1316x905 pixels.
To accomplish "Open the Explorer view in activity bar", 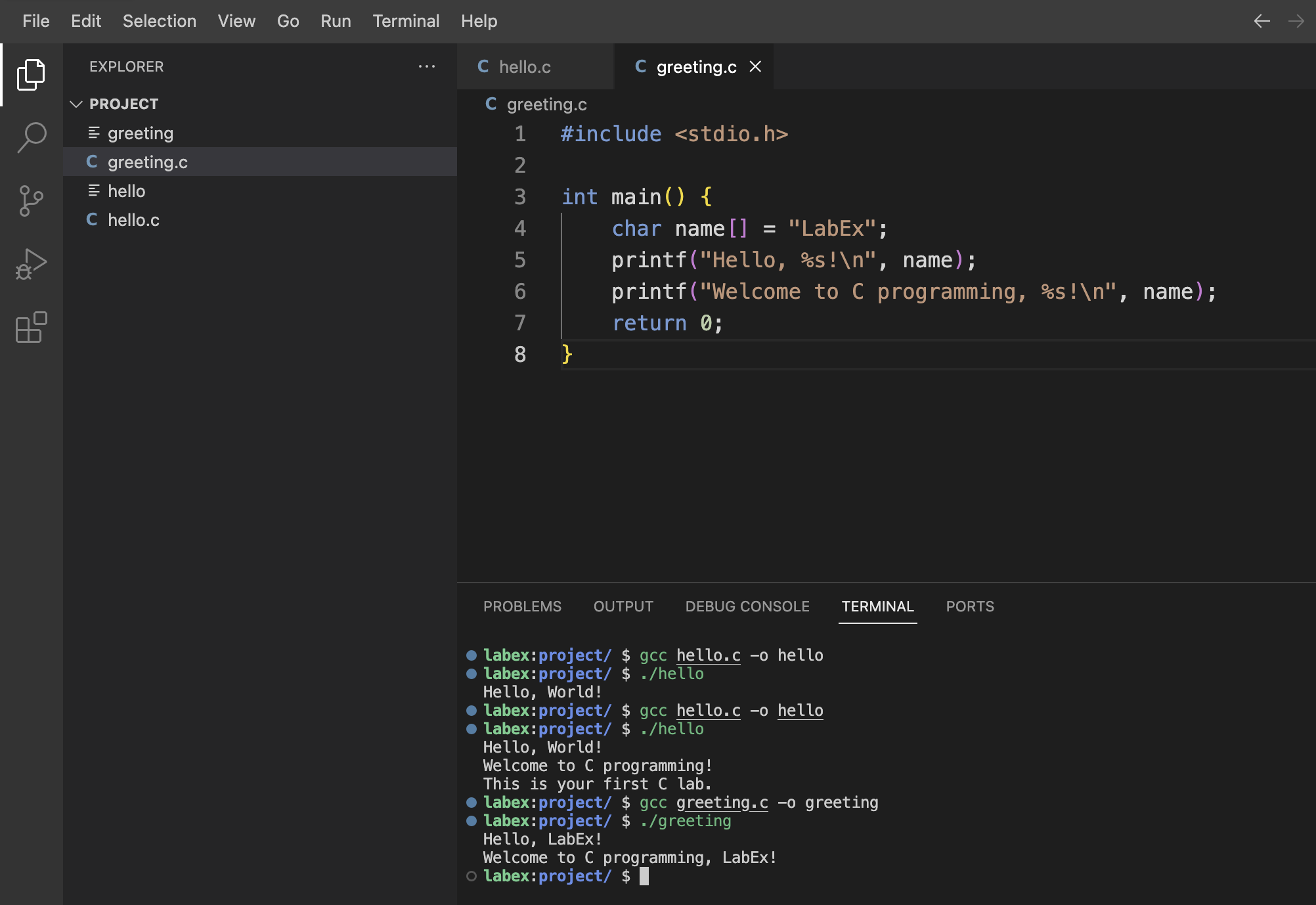I will click(x=31, y=74).
